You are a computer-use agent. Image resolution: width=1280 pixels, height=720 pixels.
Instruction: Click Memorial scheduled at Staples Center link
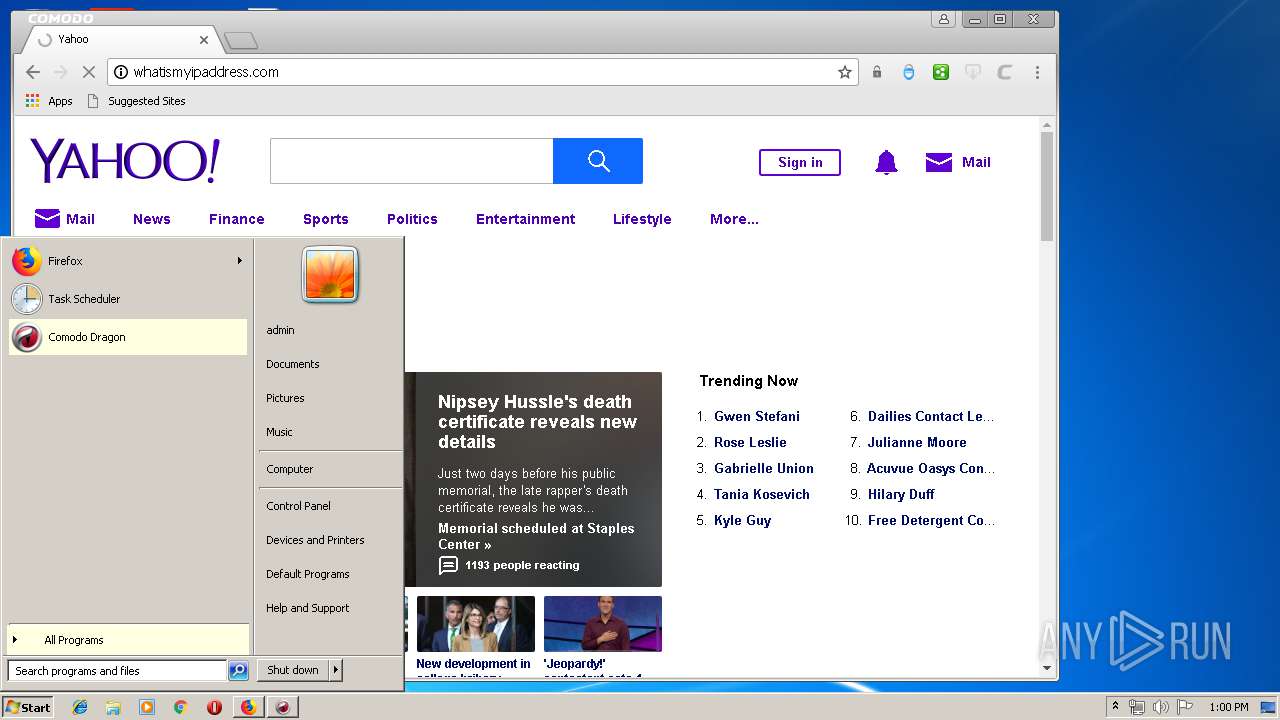click(536, 536)
